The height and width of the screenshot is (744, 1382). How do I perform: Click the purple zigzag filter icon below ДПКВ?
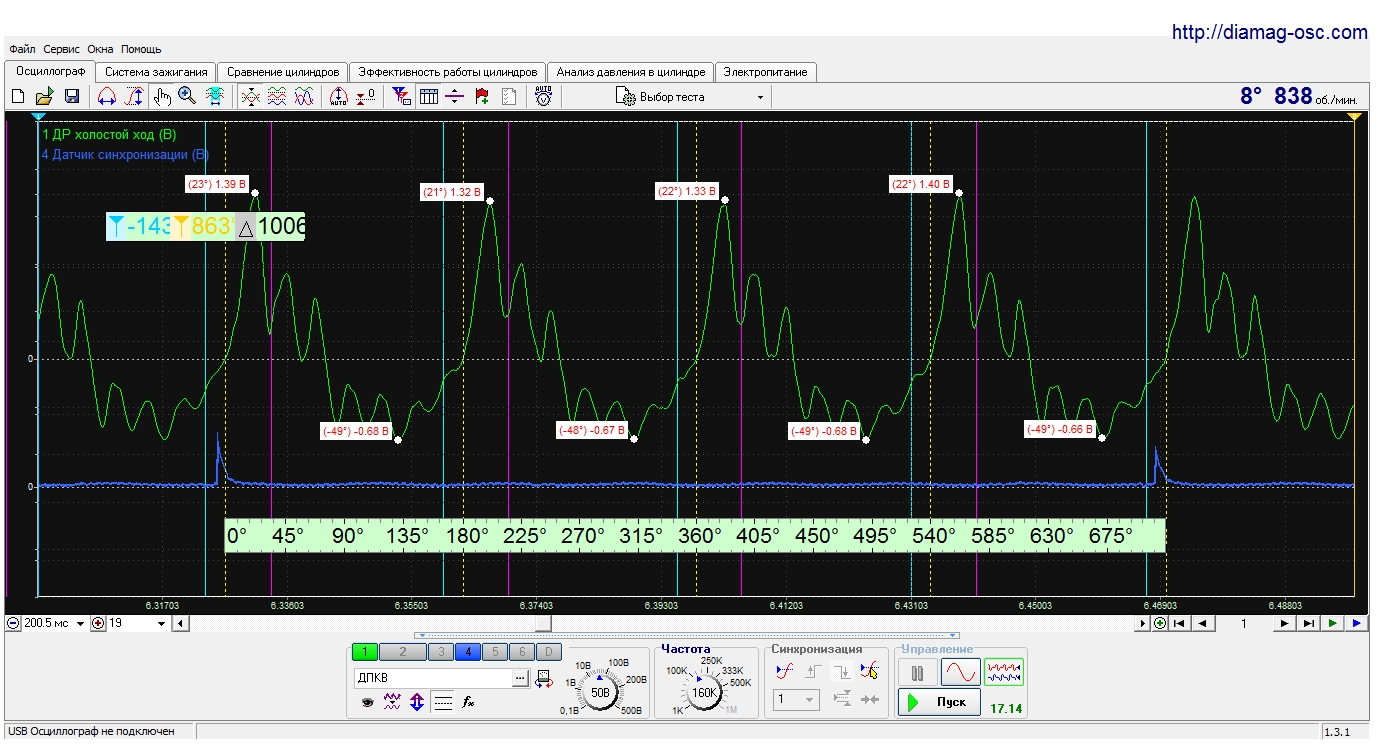point(392,702)
